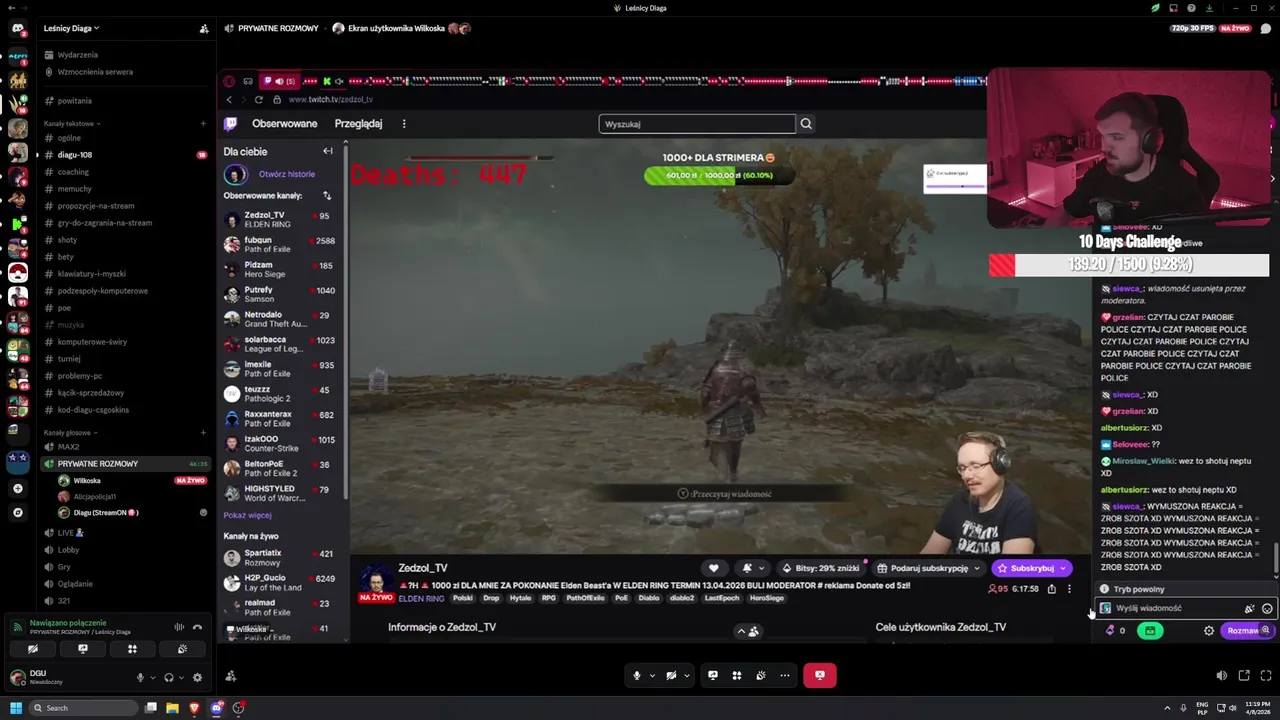Disconnect from voice via the hang-up phone icon
This screenshot has height=720, width=1280.
click(x=197, y=627)
